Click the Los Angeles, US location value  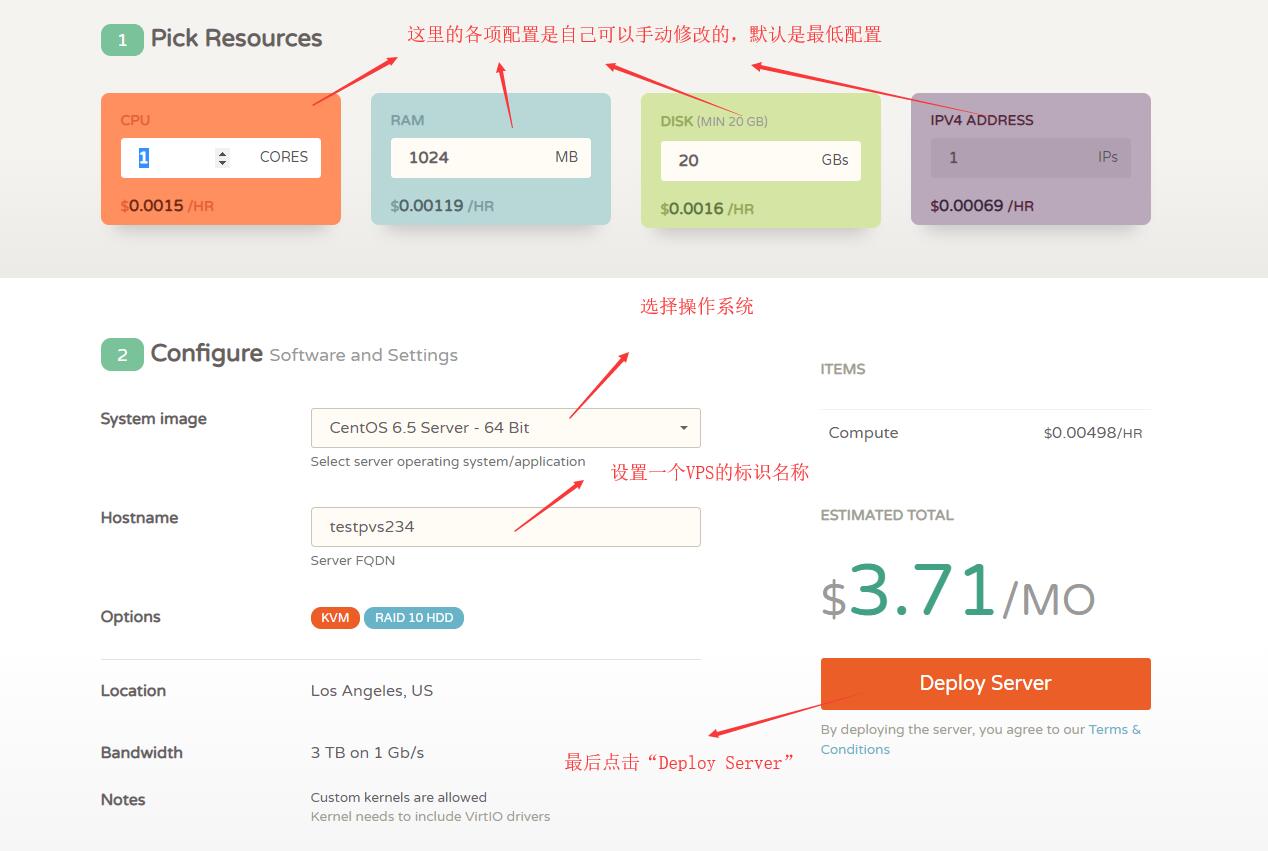click(x=372, y=691)
